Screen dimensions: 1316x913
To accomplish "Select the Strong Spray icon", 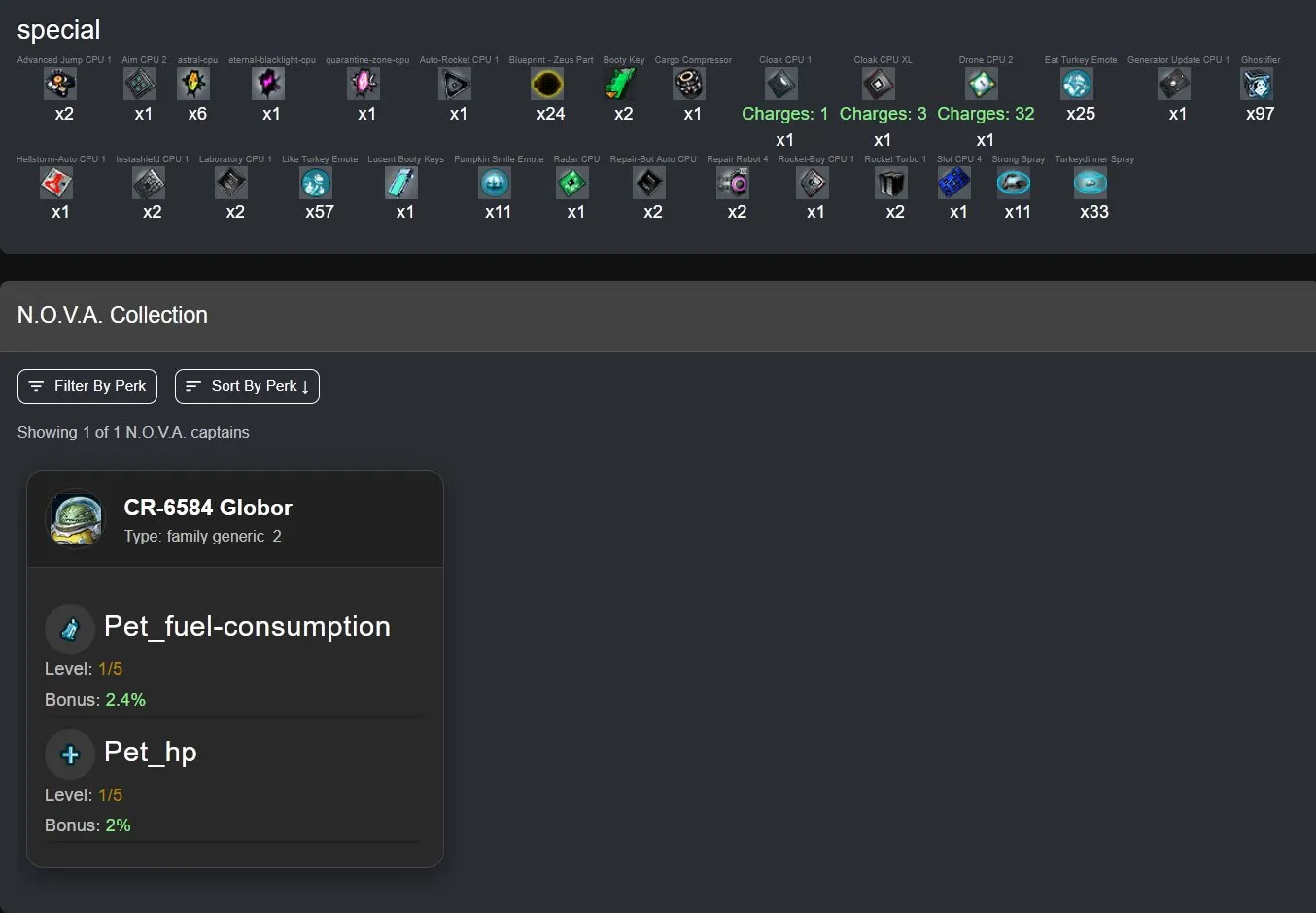I will coord(1014,183).
